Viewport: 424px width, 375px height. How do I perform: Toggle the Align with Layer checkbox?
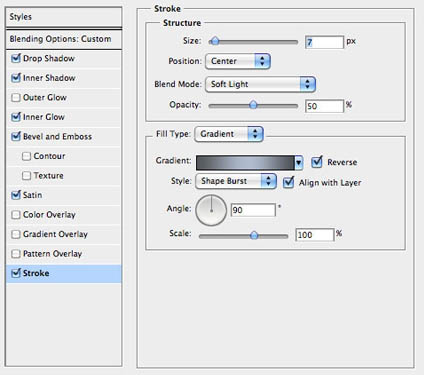[288, 182]
